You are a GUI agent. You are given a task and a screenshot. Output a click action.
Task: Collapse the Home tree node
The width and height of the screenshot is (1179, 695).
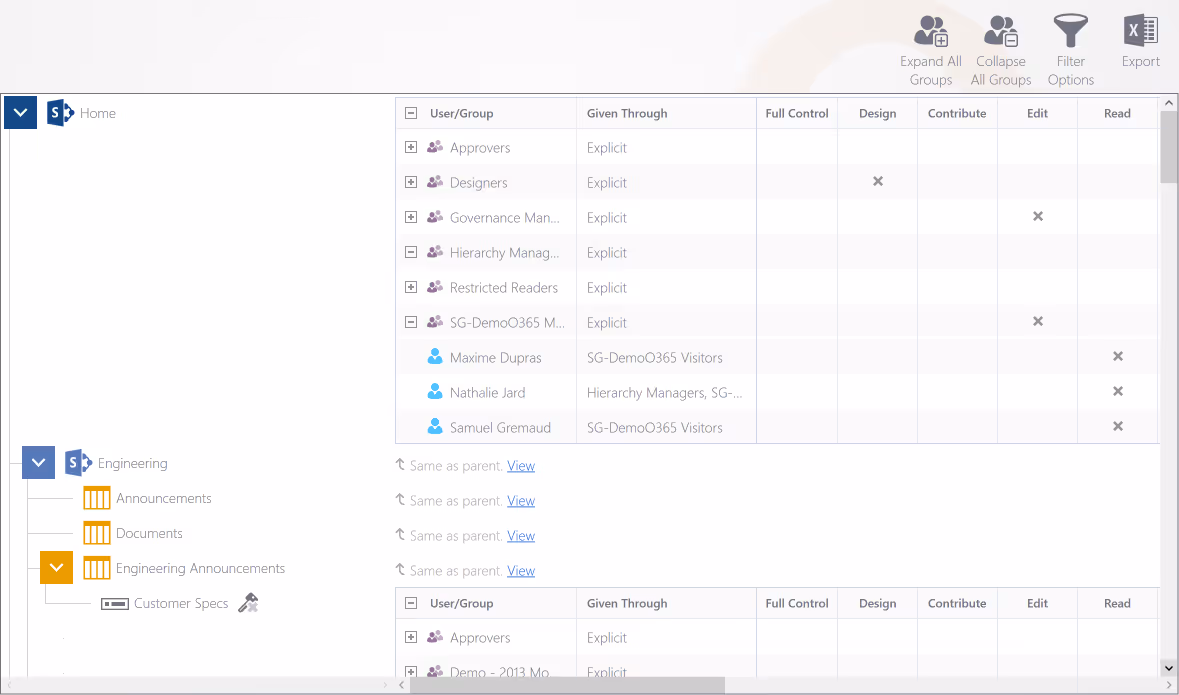click(x=20, y=113)
